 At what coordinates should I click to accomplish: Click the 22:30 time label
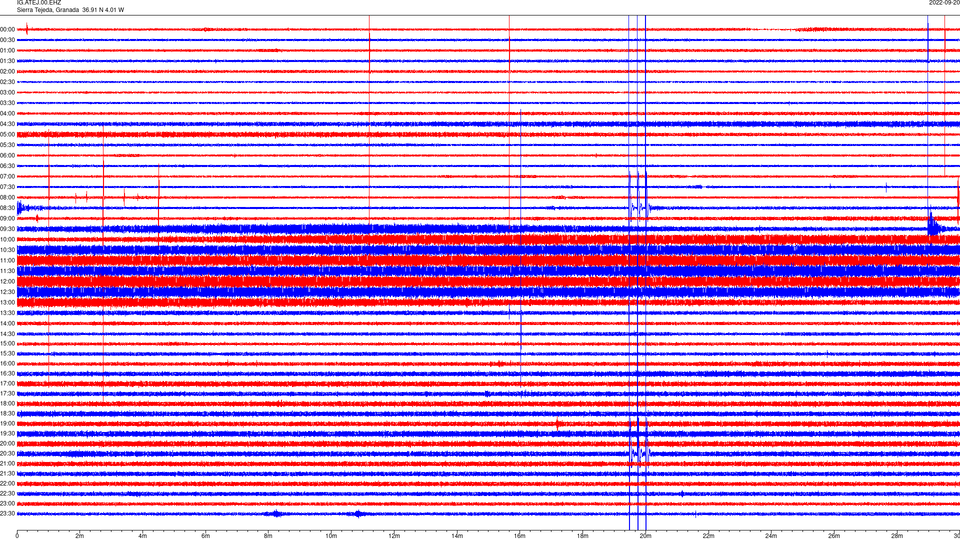pos(7,493)
